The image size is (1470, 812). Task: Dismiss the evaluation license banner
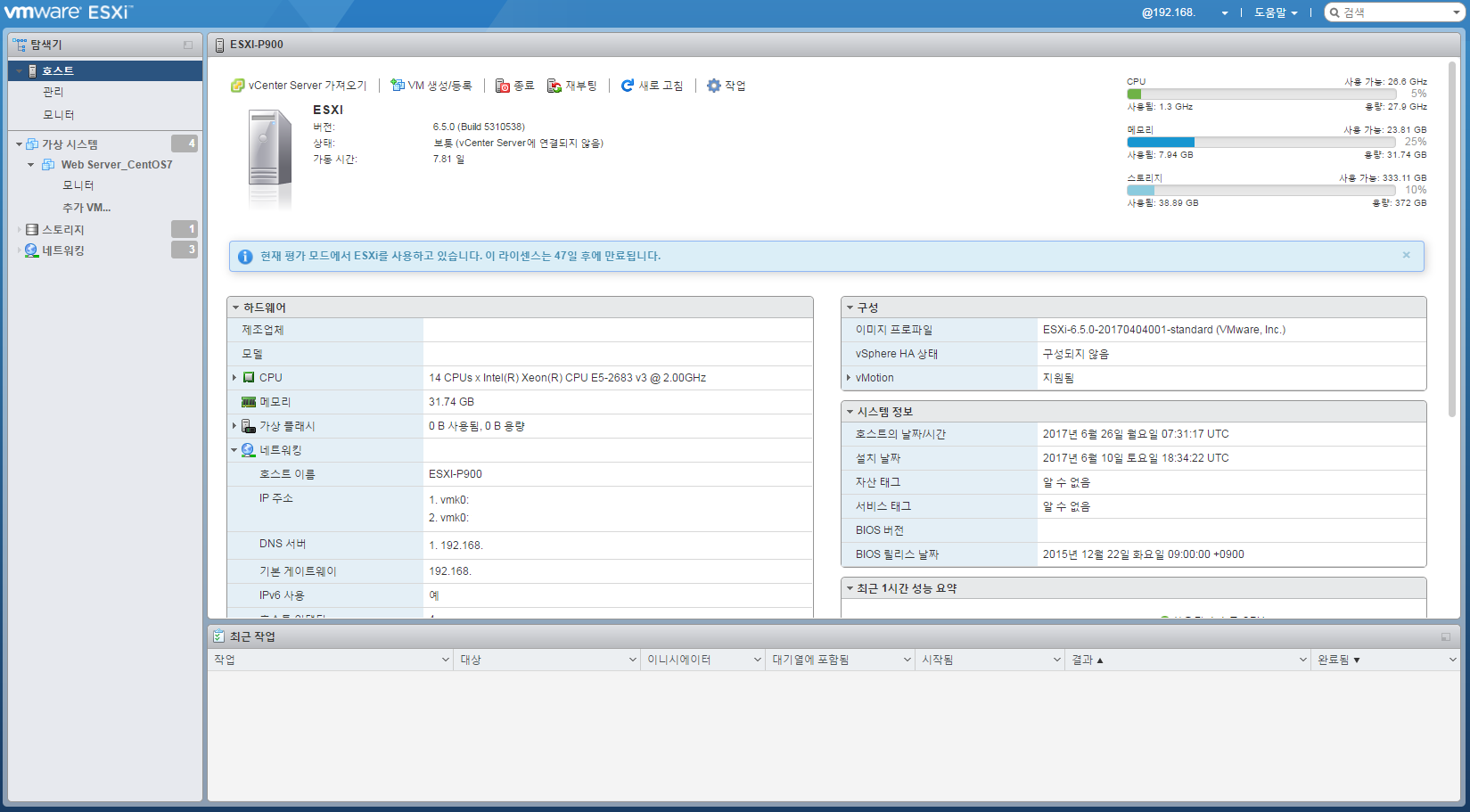1406,255
